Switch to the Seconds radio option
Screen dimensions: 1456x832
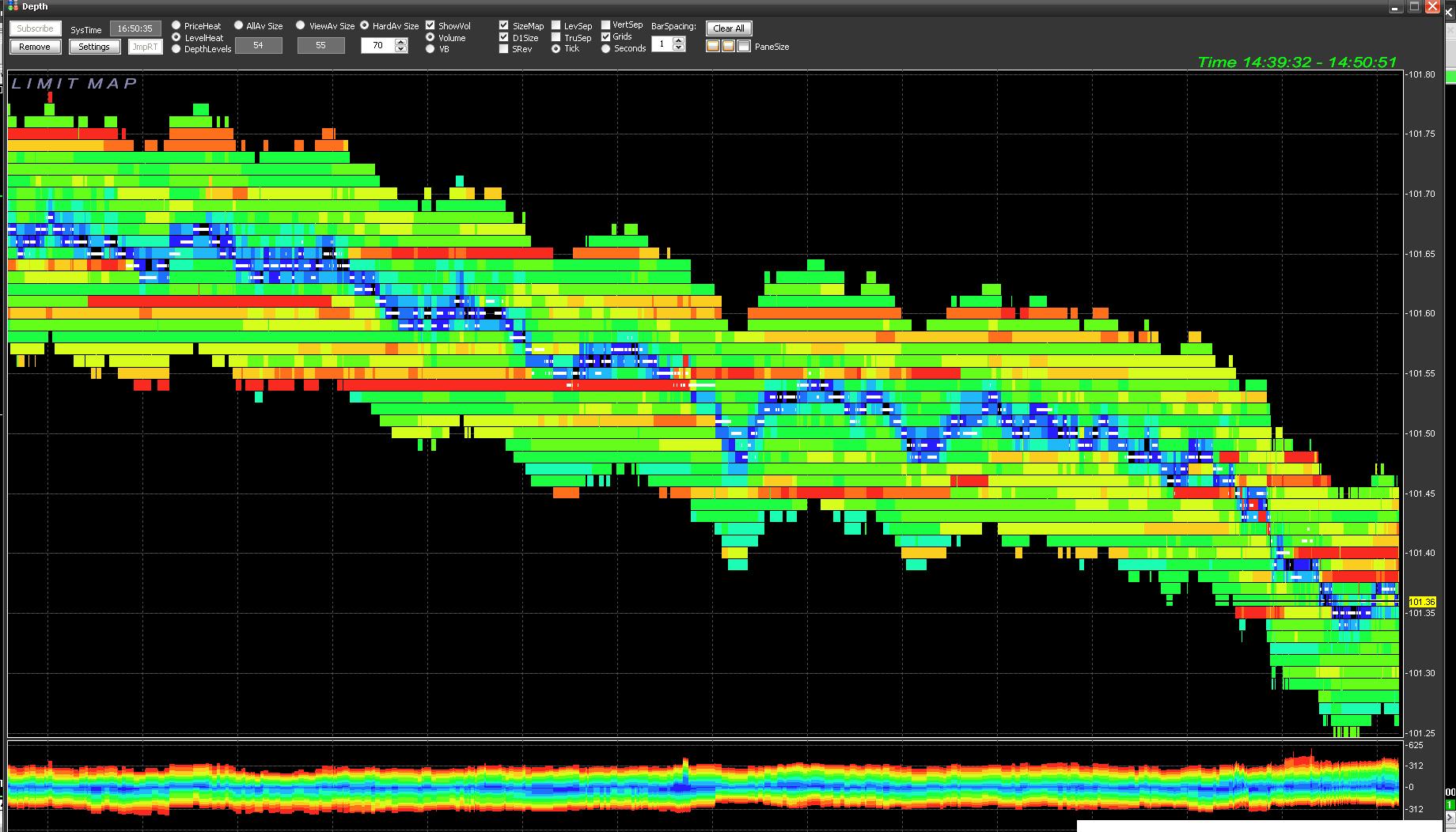606,49
